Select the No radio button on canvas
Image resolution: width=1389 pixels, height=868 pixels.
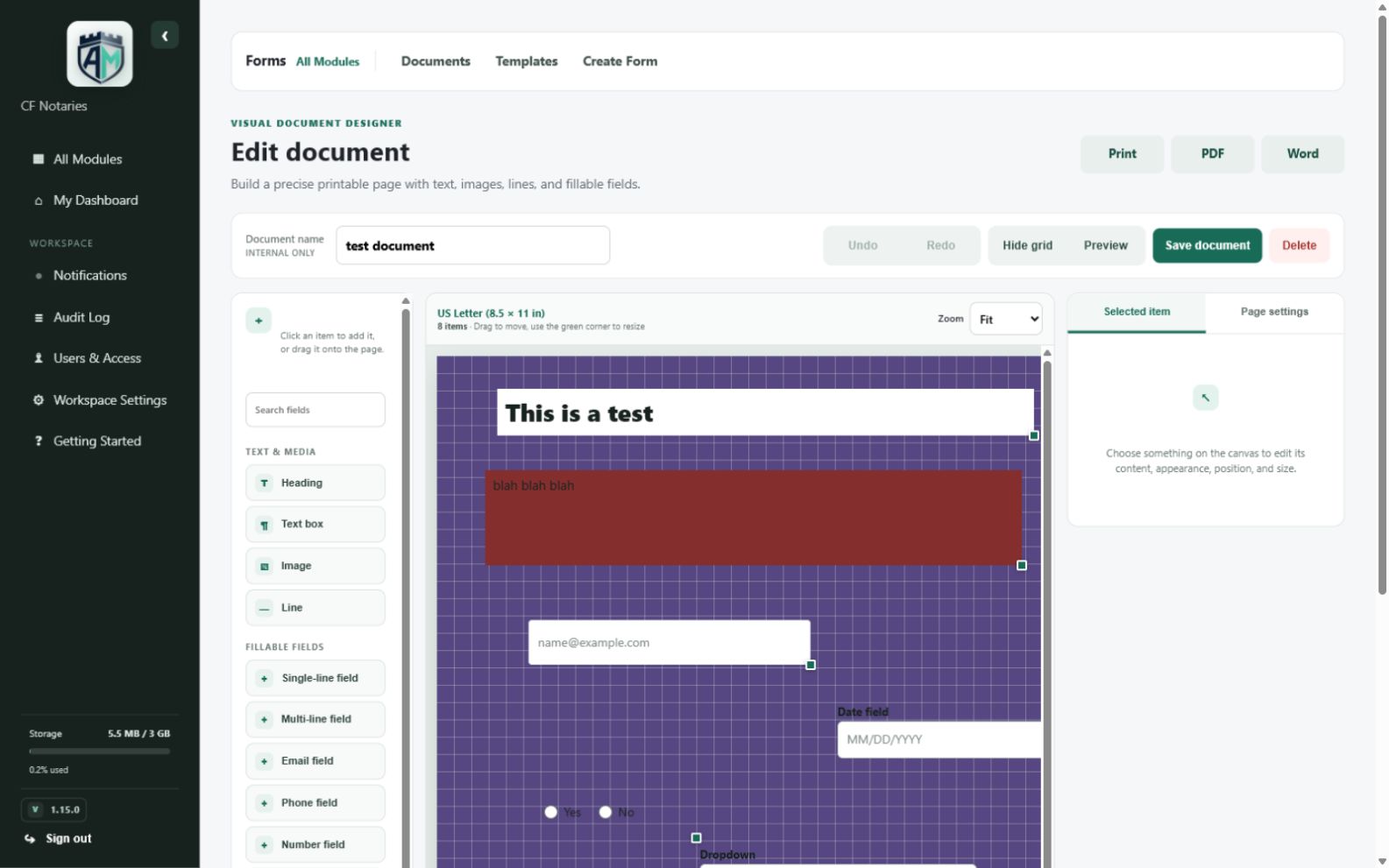coord(605,813)
